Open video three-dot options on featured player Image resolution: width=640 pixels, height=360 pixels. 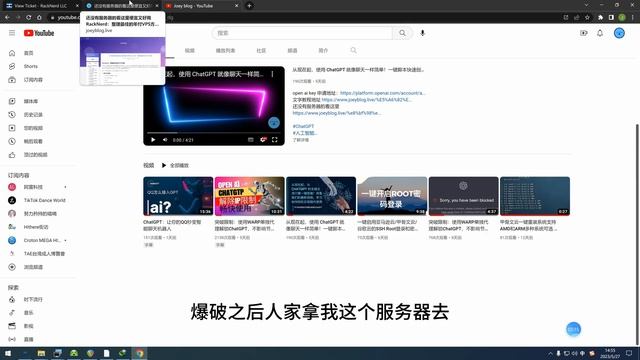[x=272, y=74]
